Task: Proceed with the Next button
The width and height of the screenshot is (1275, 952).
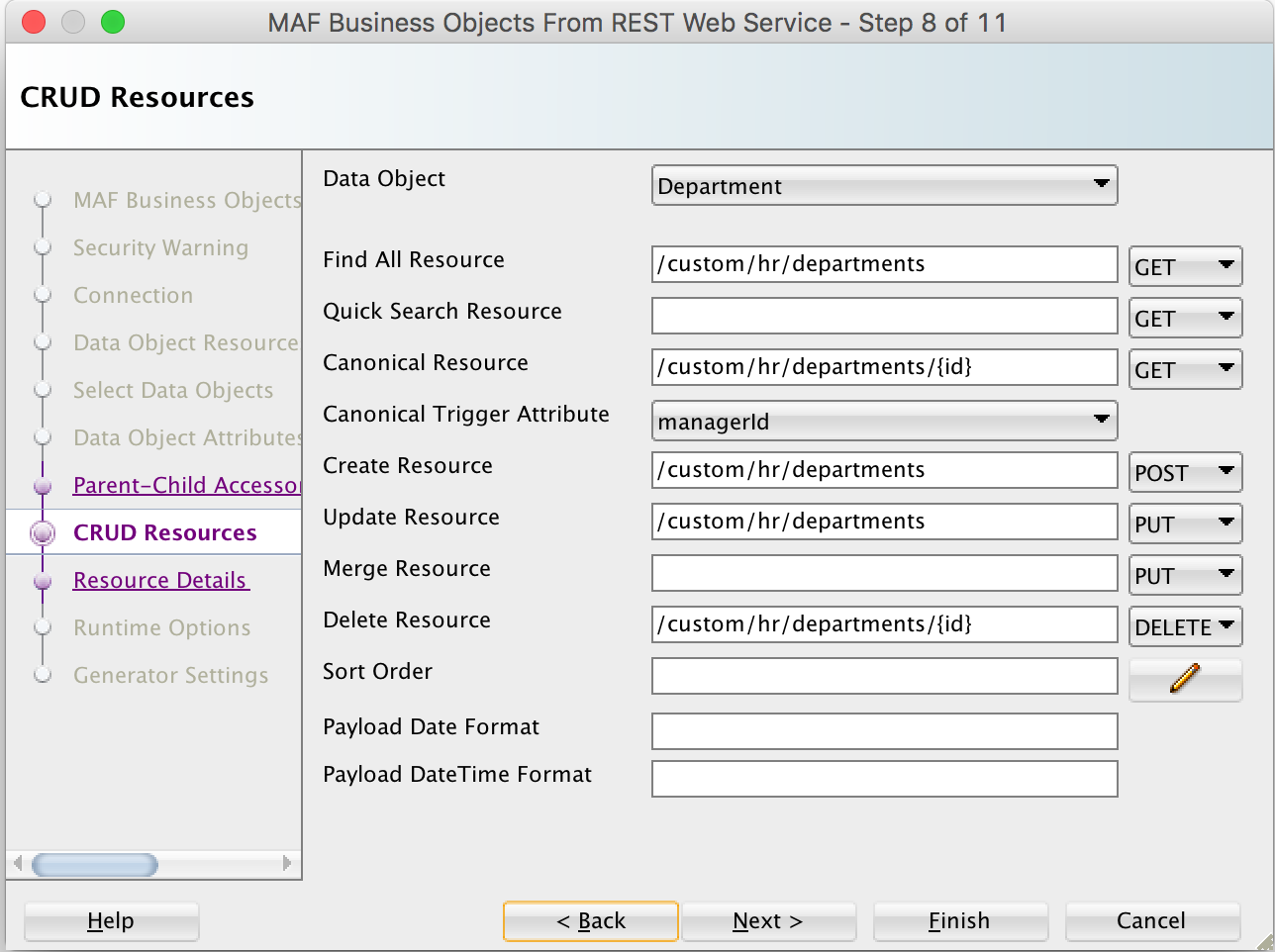Action: click(x=768, y=921)
